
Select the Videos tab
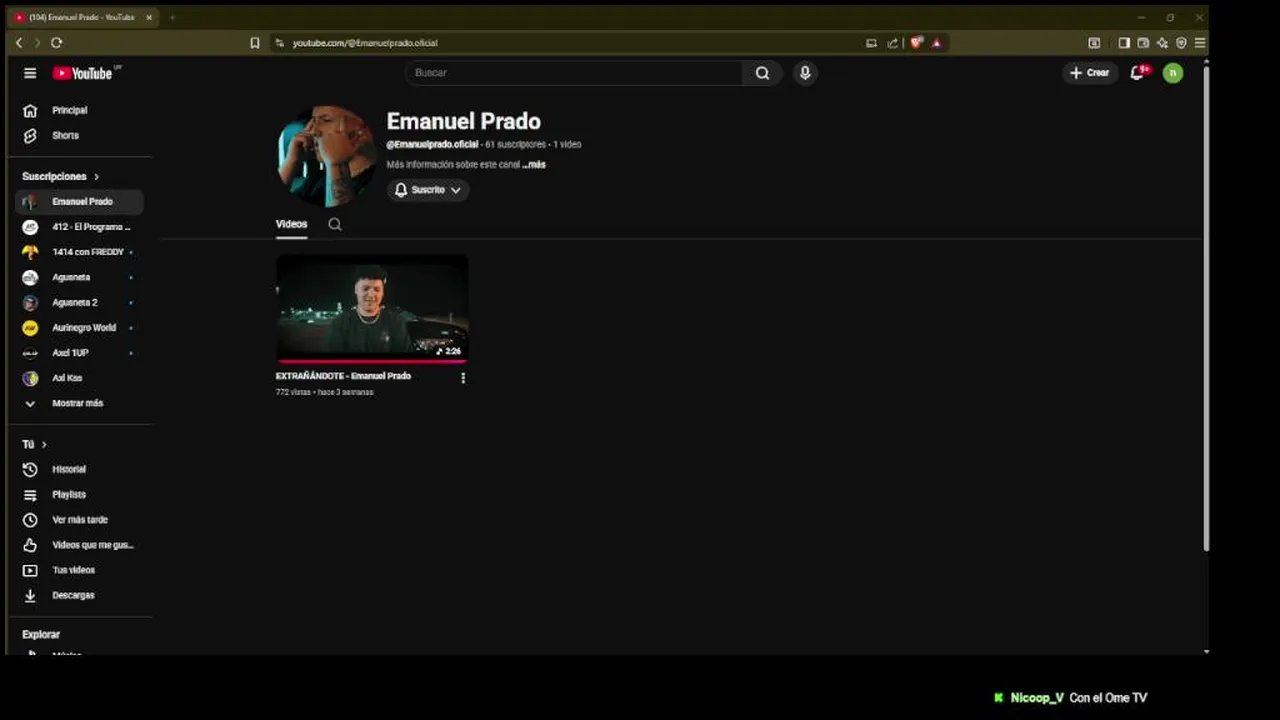[291, 224]
